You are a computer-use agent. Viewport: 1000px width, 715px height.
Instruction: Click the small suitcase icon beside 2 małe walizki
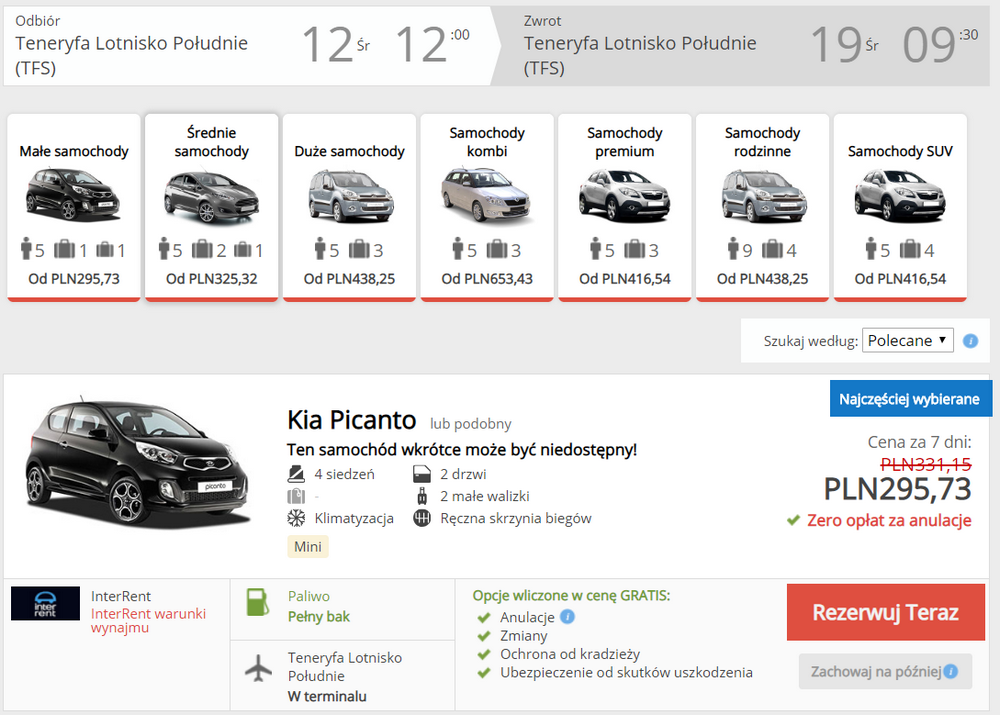[x=422, y=496]
